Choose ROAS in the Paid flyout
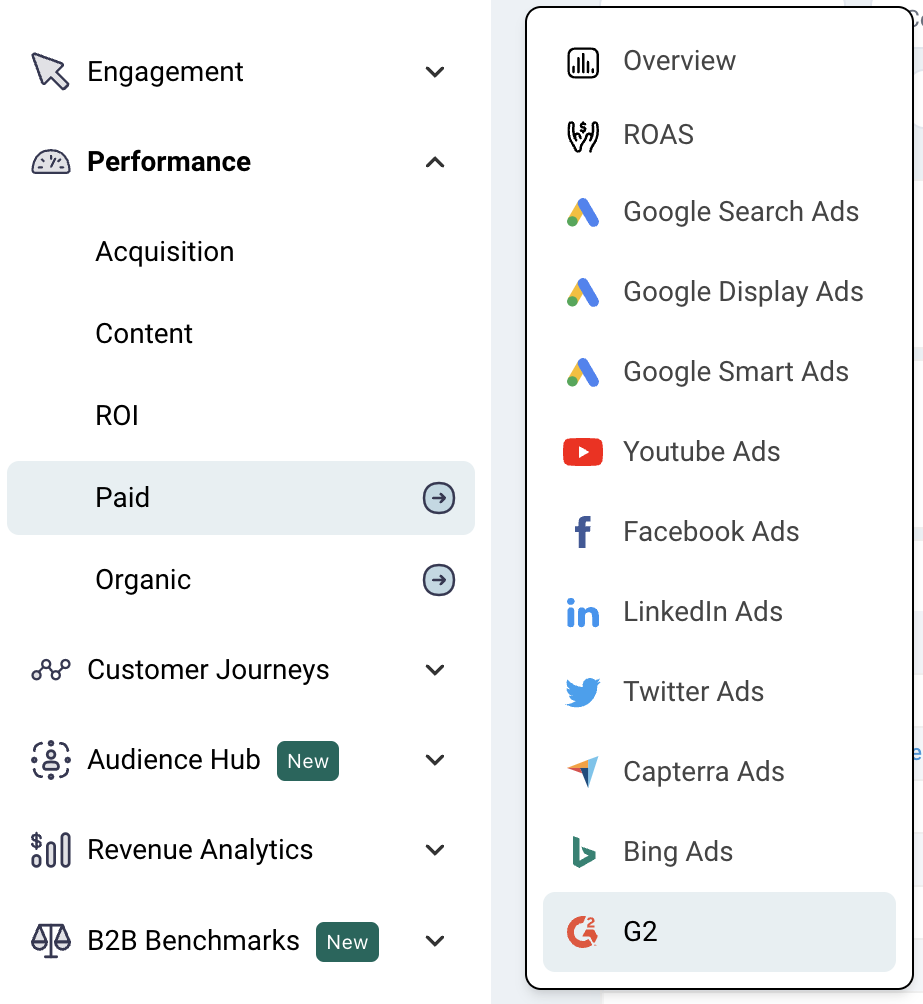The width and height of the screenshot is (923, 1004). 658,135
